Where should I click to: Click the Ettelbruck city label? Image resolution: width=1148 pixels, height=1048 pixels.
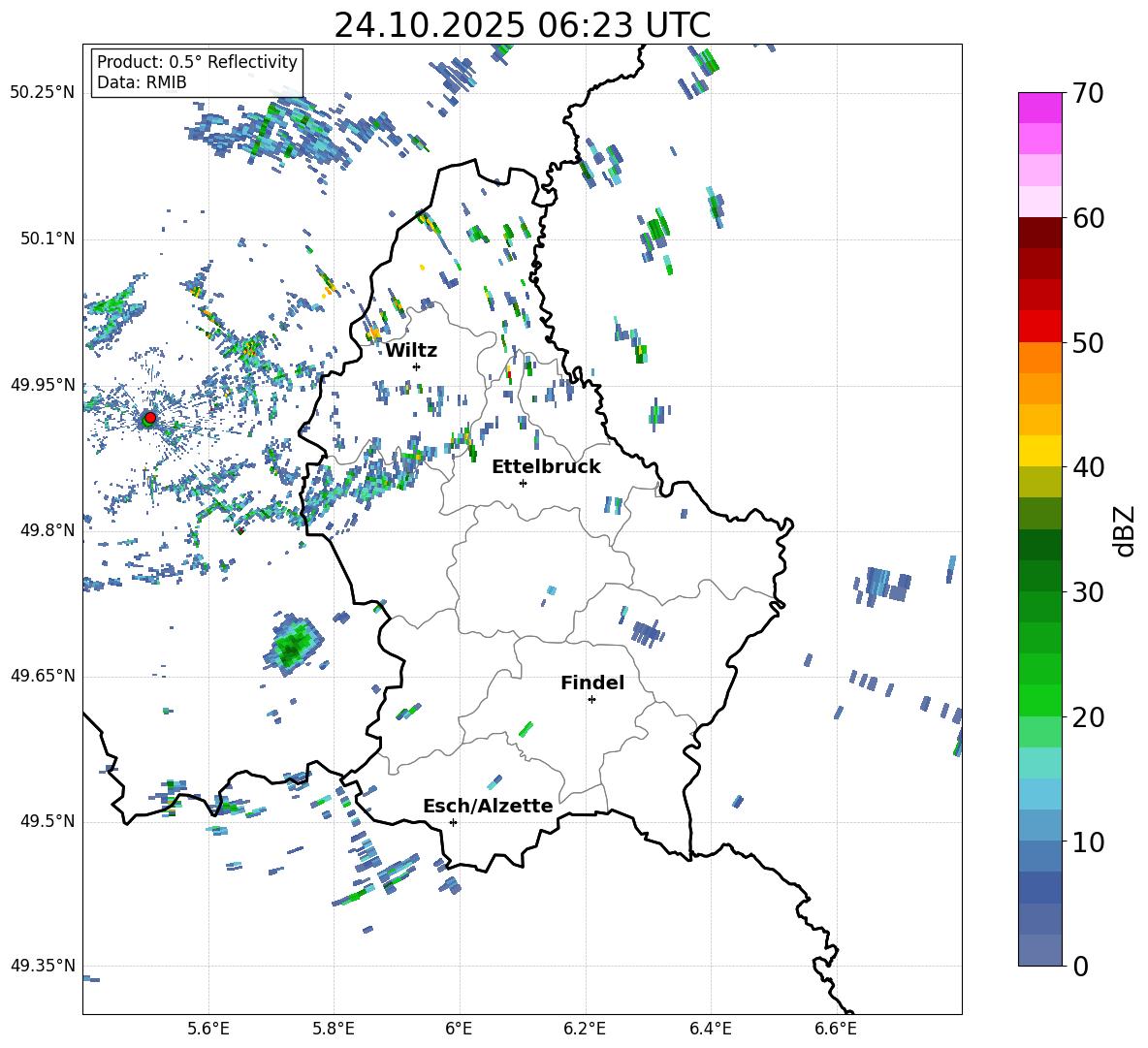click(546, 467)
